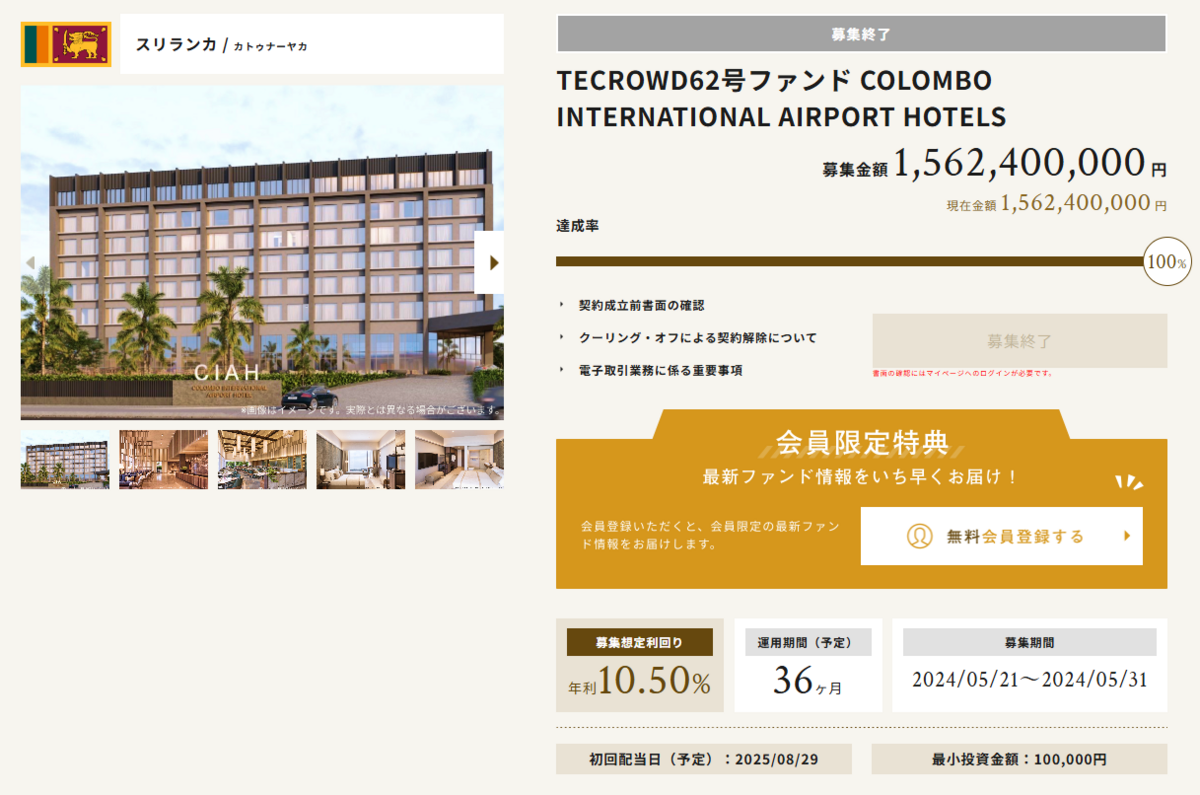Click the 100% achievement progress bar
This screenshot has width=1200, height=795.
pyautogui.click(x=850, y=261)
